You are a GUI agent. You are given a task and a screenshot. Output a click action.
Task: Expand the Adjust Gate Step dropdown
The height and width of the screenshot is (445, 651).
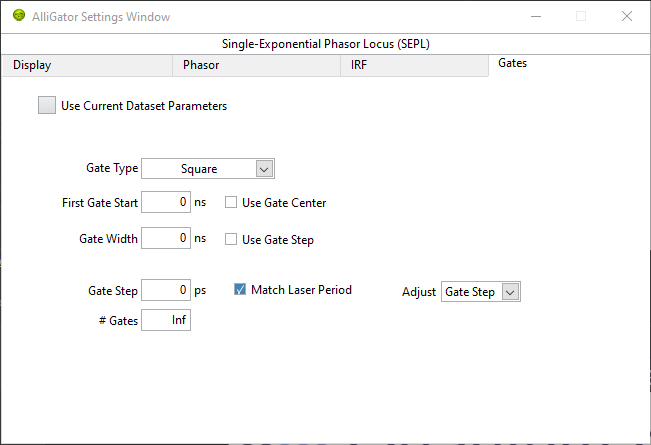tap(481, 292)
